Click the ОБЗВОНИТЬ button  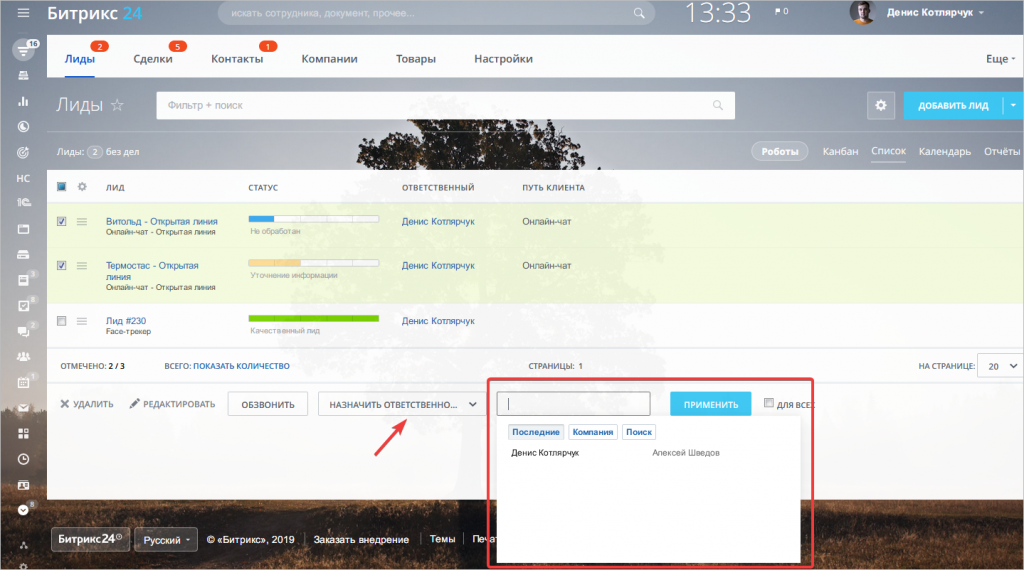tap(268, 404)
